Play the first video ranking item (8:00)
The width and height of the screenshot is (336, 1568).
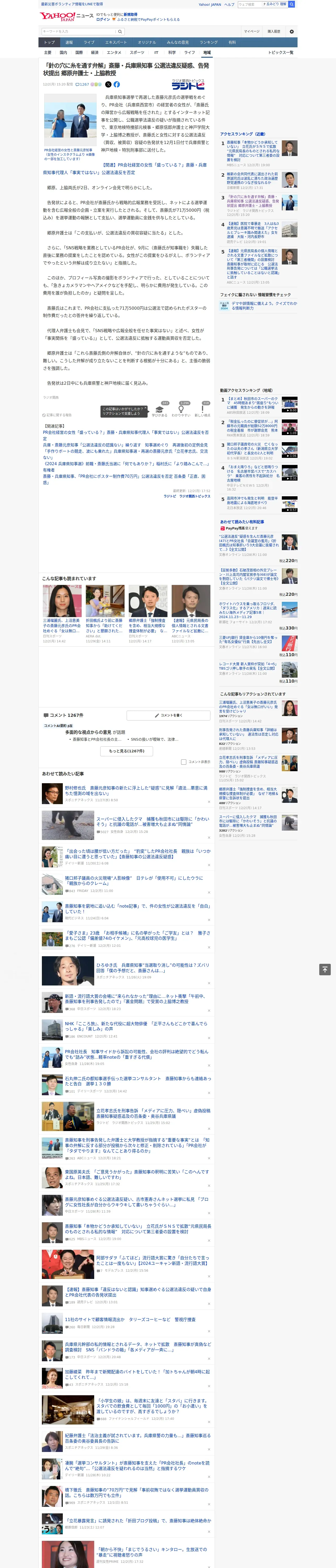coord(290,404)
